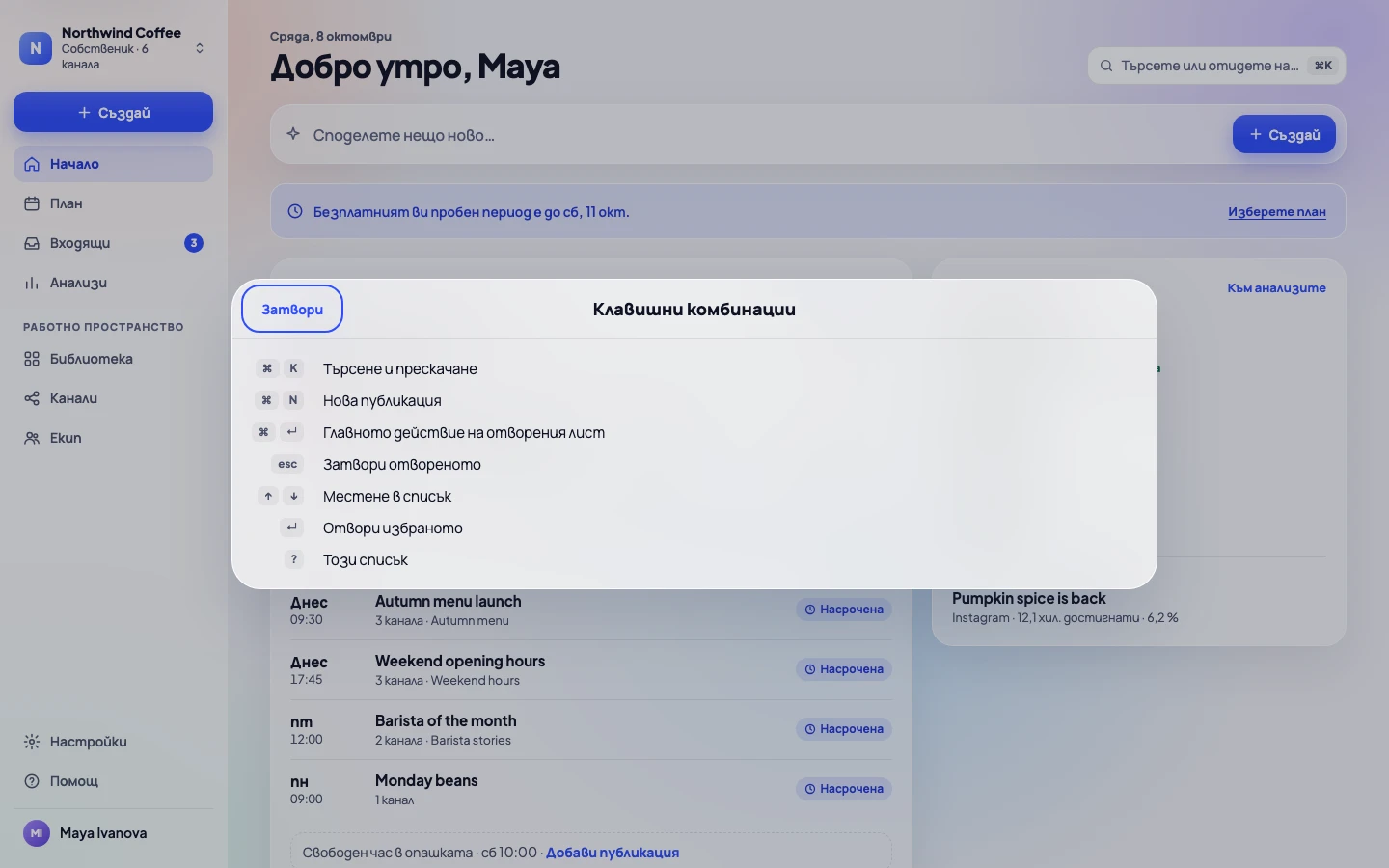Screen dimensions: 1389x868
Task: Click the question mark key in shortcuts list
Action: 294,559
